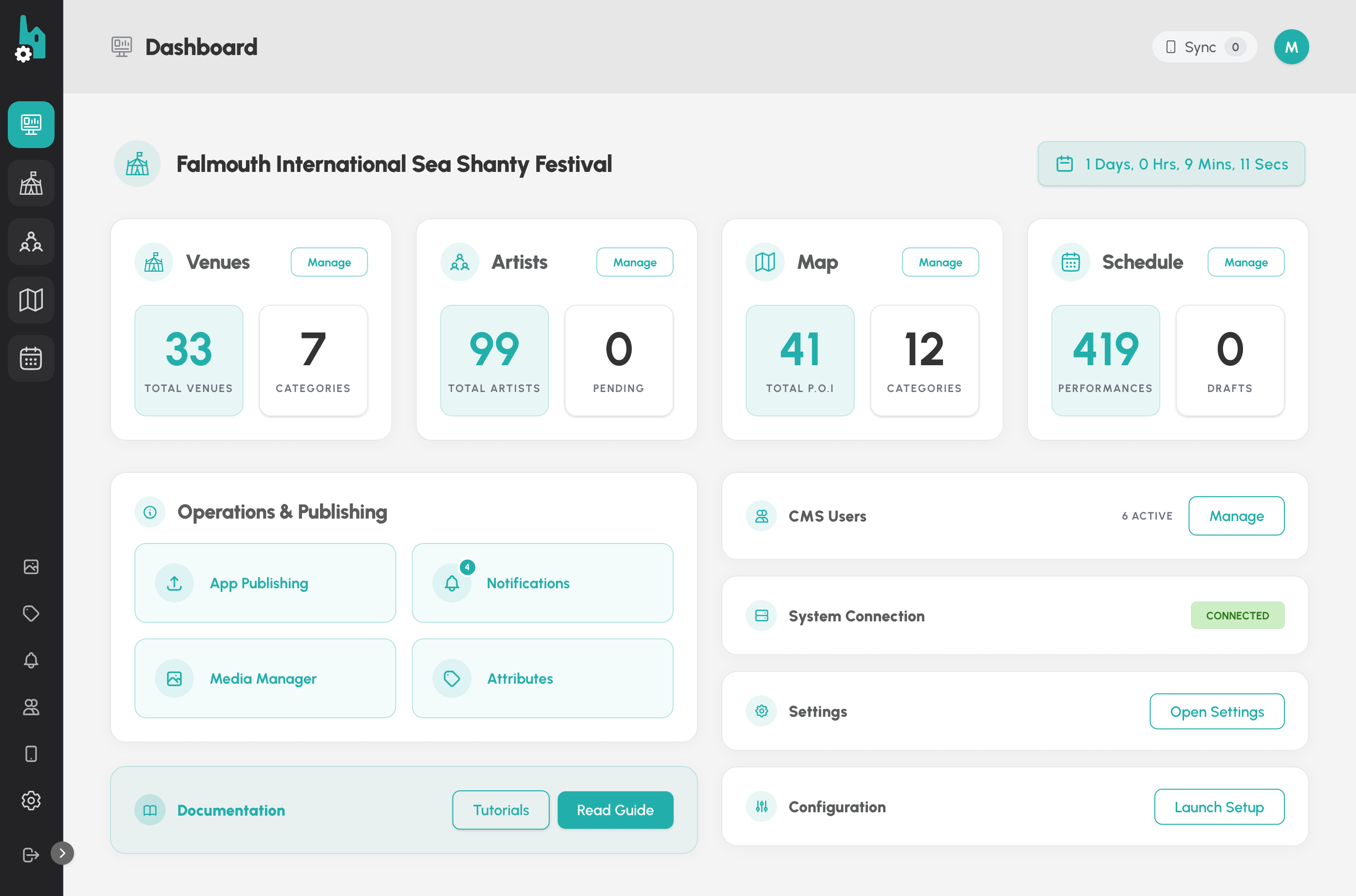
Task: Click the Dashboard header monitor icon
Action: [x=121, y=47]
